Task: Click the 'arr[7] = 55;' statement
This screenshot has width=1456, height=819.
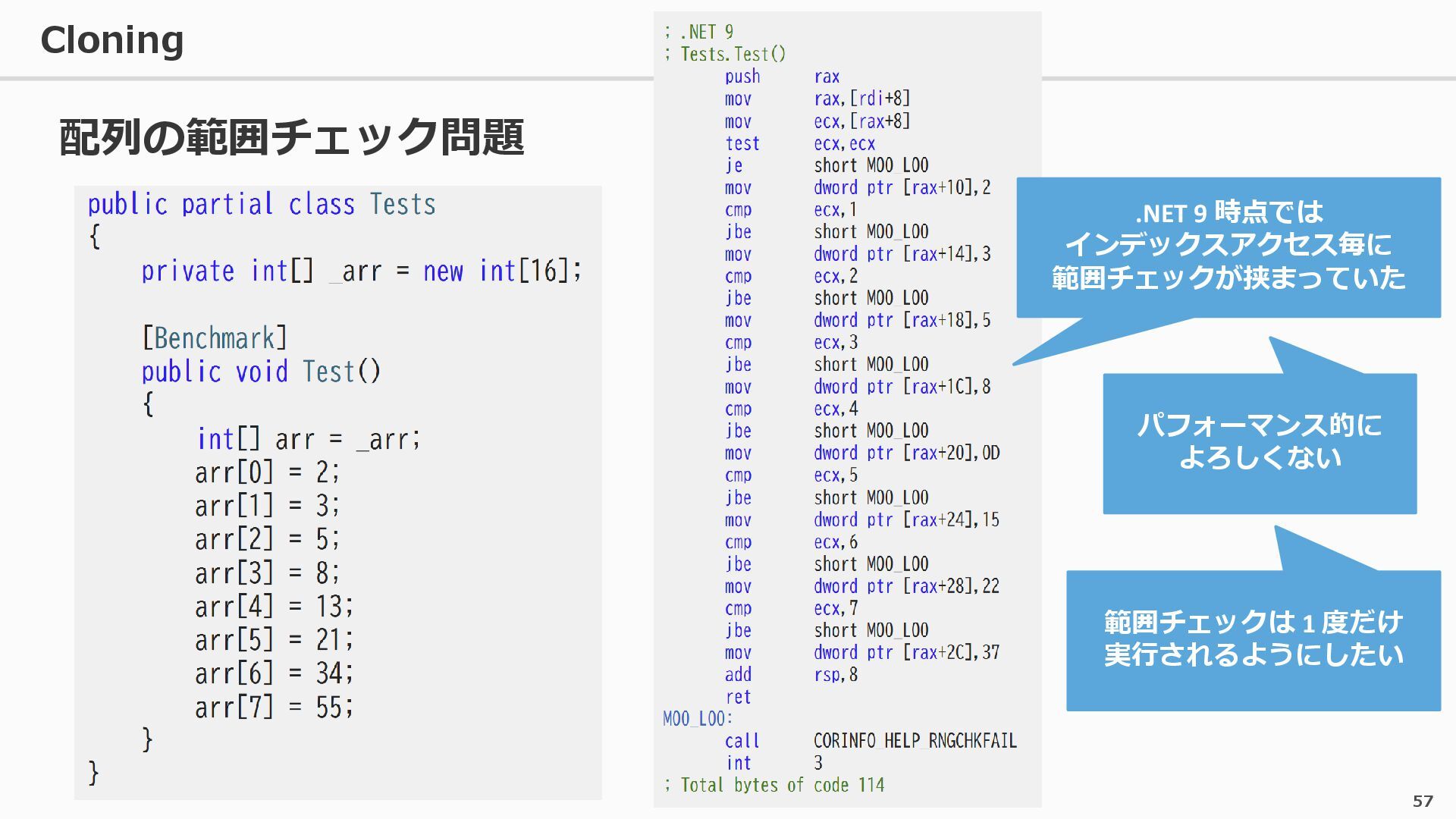Action: pos(273,708)
